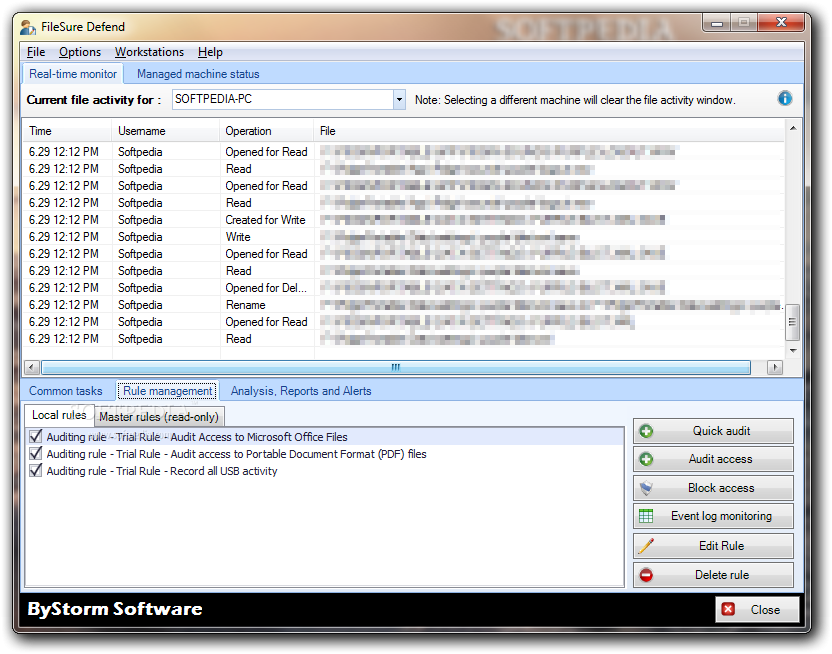The width and height of the screenshot is (832, 654).
Task: Click the Quick audit button
Action: pos(713,431)
